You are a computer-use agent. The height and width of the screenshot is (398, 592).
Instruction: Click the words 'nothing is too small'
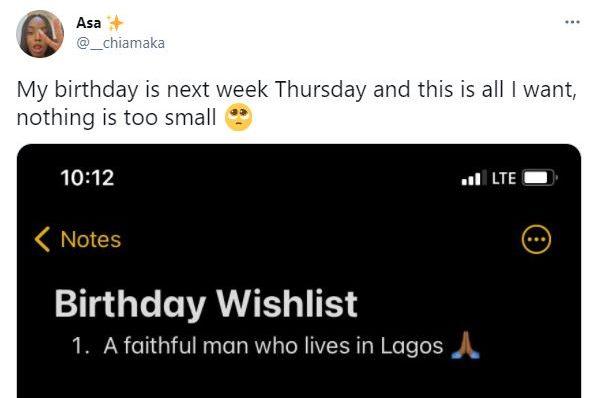(116, 117)
